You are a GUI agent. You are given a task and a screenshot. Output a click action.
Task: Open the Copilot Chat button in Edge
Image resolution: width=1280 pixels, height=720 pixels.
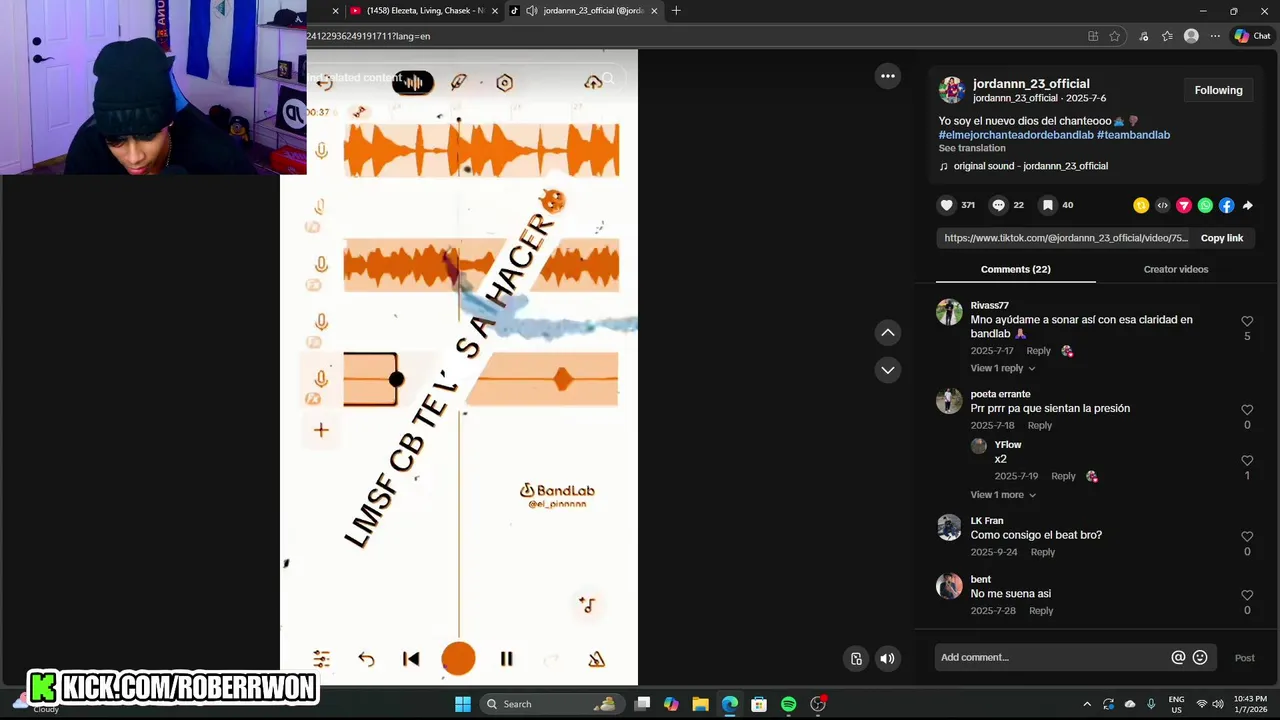1252,36
